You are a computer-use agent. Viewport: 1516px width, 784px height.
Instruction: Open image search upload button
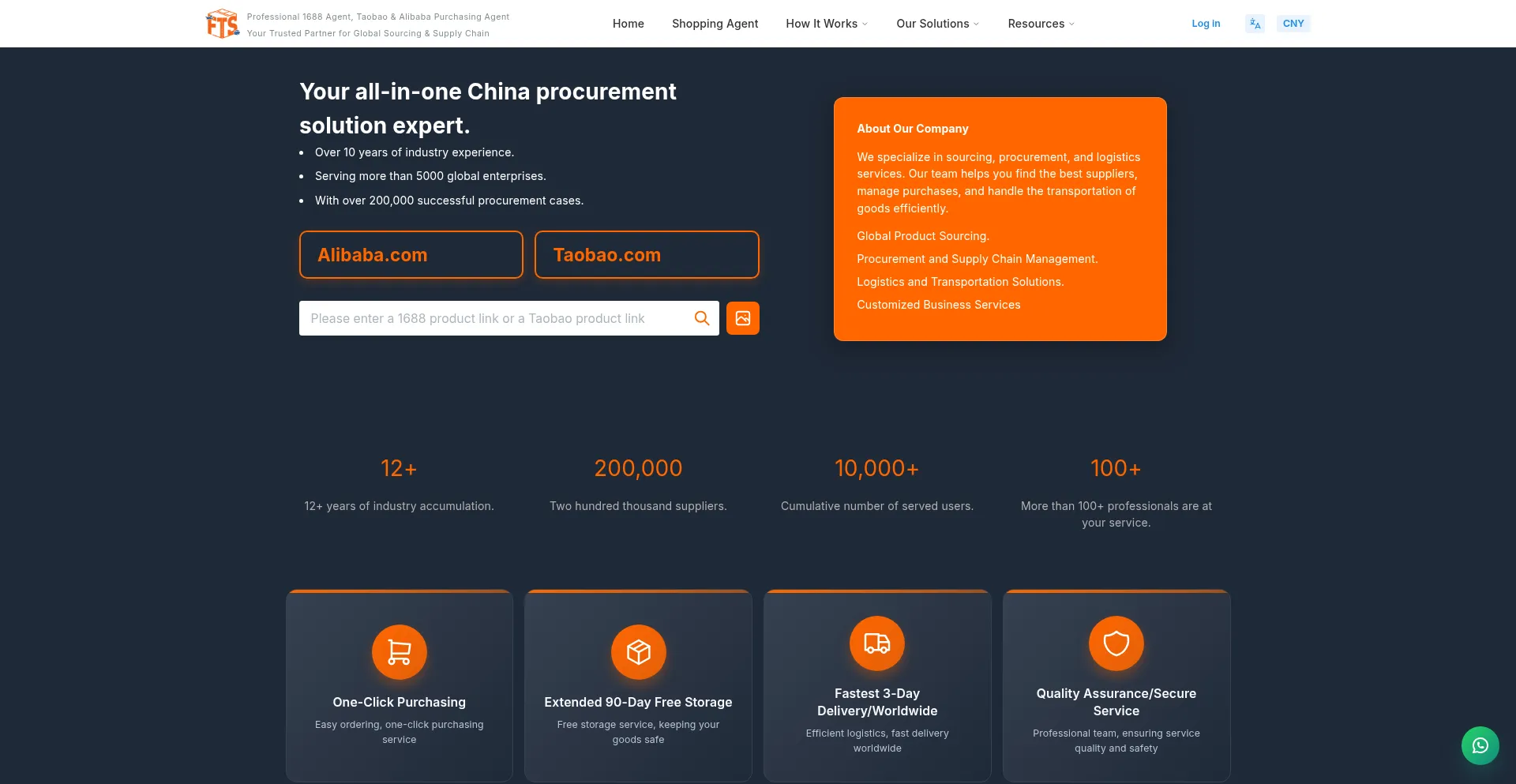[x=743, y=318]
